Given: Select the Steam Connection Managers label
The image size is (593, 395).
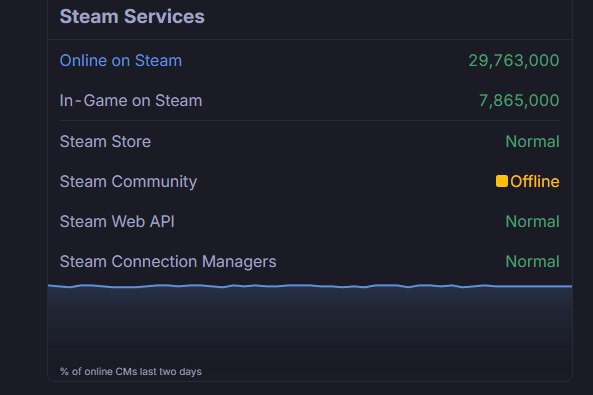Looking at the screenshot, I should tap(168, 262).
